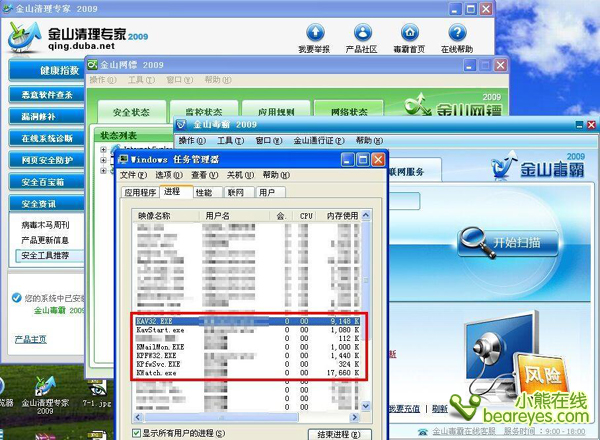The image size is (600, 440).
Task: Select the KPFW32.EXE process row
Action: tap(248, 355)
